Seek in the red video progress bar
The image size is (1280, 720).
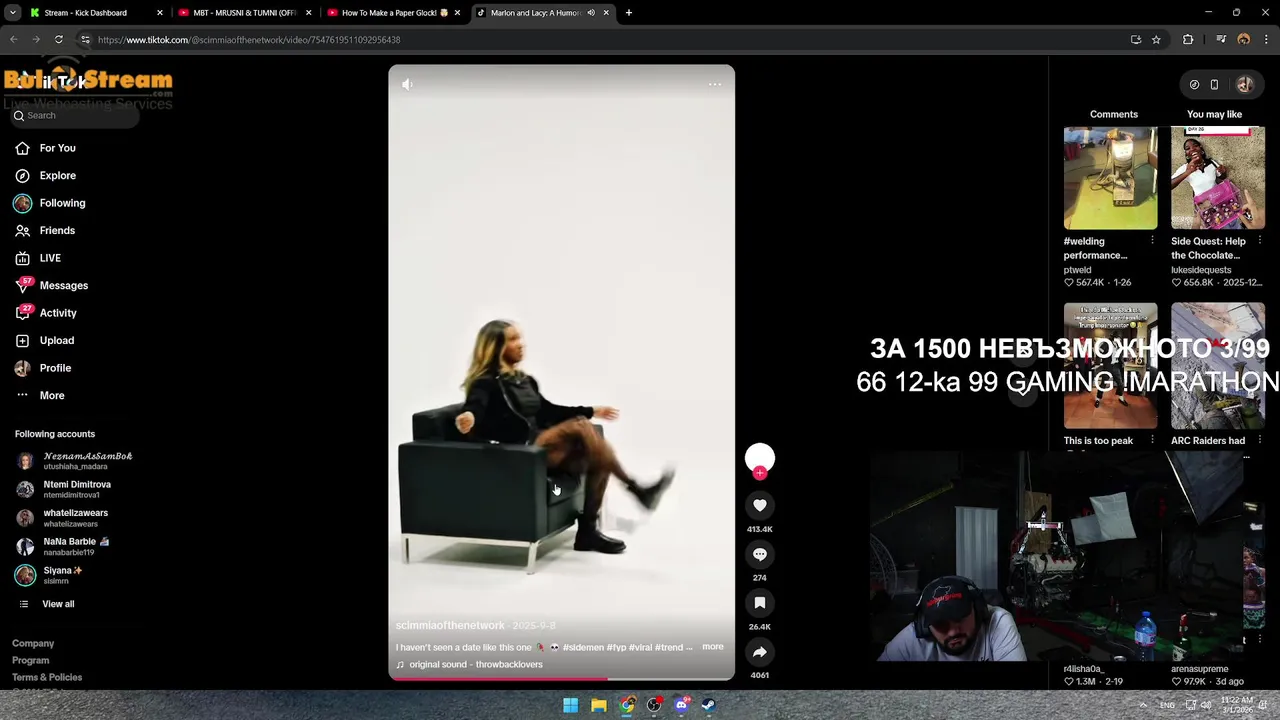coord(561,678)
